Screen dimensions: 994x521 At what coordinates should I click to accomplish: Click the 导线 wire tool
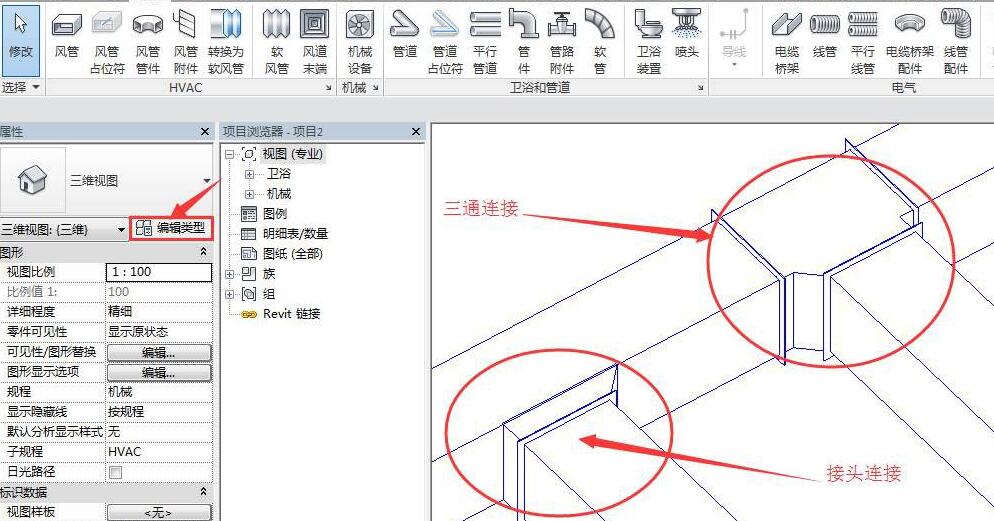coord(733,38)
